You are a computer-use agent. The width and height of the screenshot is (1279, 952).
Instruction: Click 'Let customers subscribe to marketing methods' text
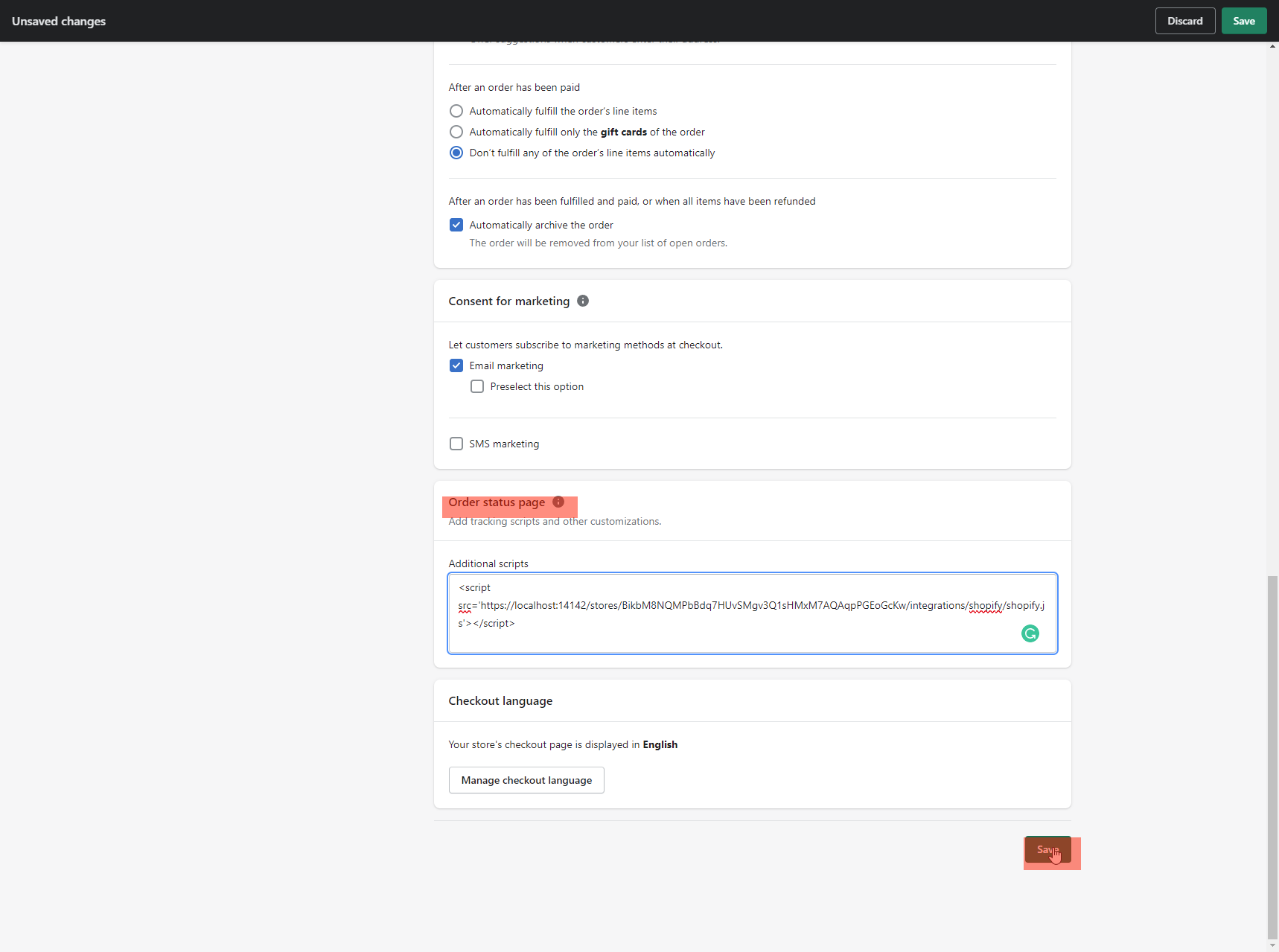[x=586, y=345]
